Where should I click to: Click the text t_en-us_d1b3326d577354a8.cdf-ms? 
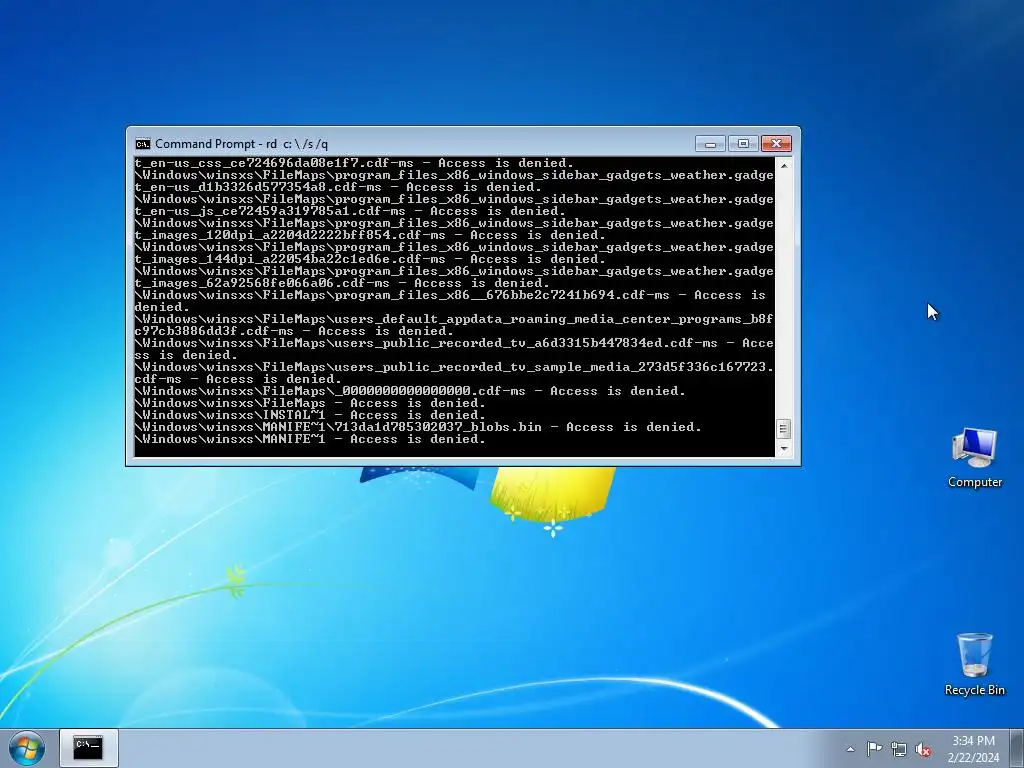click(x=258, y=187)
